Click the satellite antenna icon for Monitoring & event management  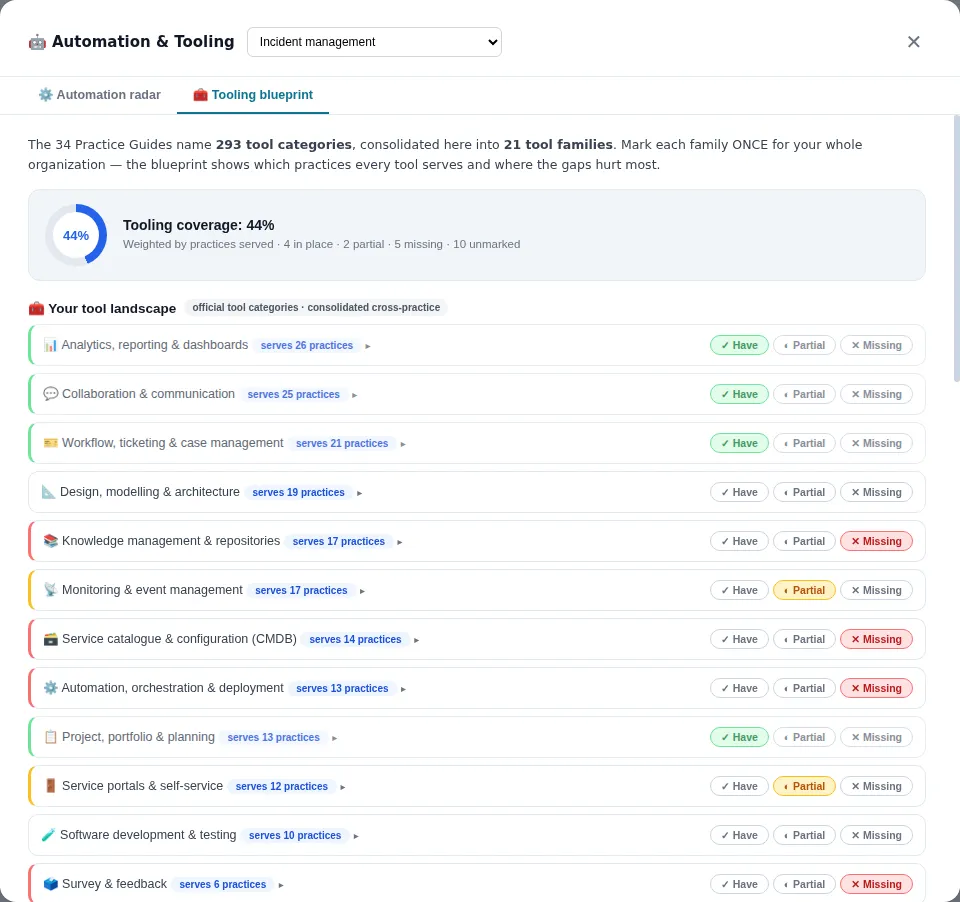coord(50,590)
